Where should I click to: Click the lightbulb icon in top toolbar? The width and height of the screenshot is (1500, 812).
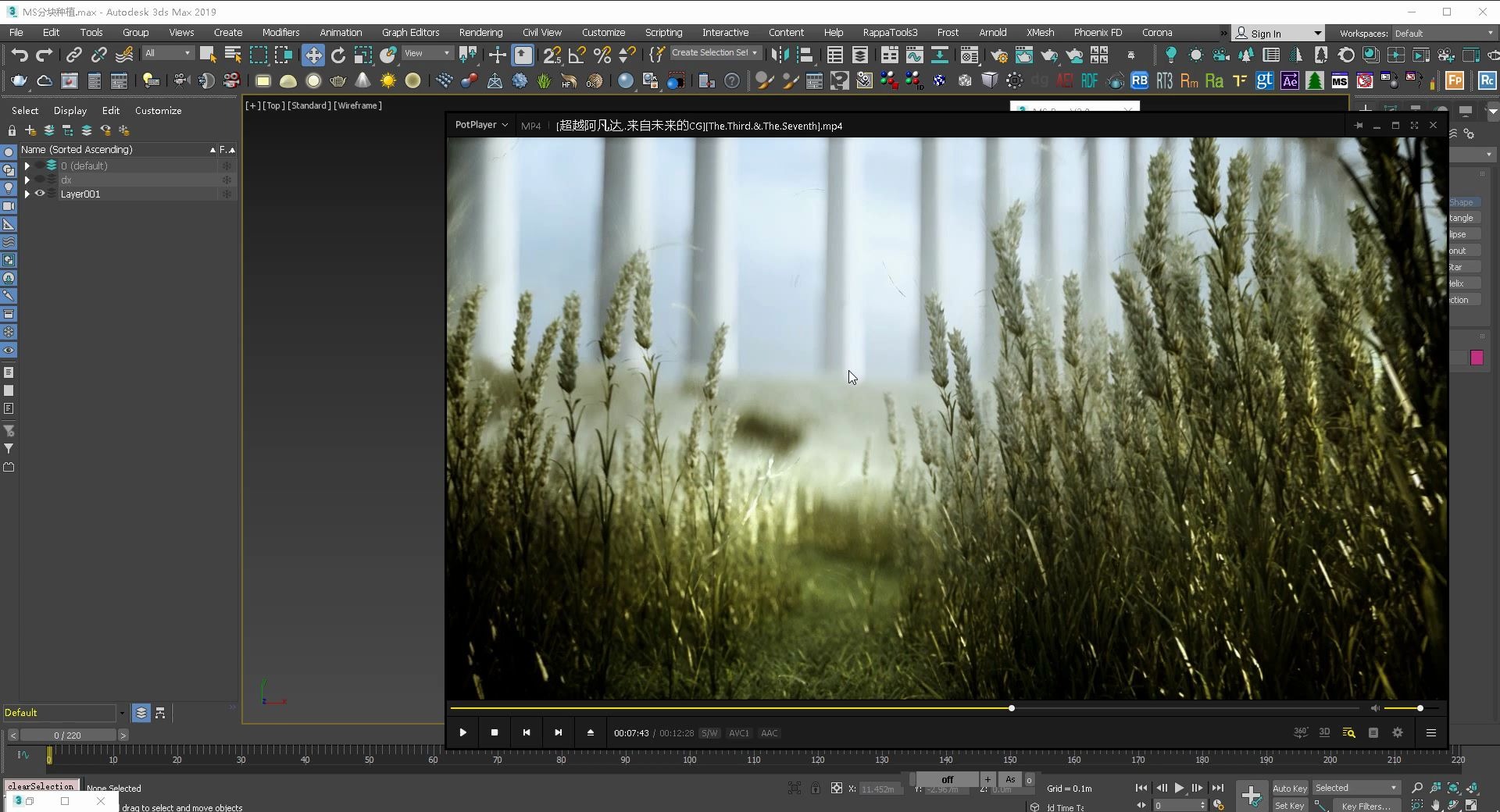point(1170,55)
